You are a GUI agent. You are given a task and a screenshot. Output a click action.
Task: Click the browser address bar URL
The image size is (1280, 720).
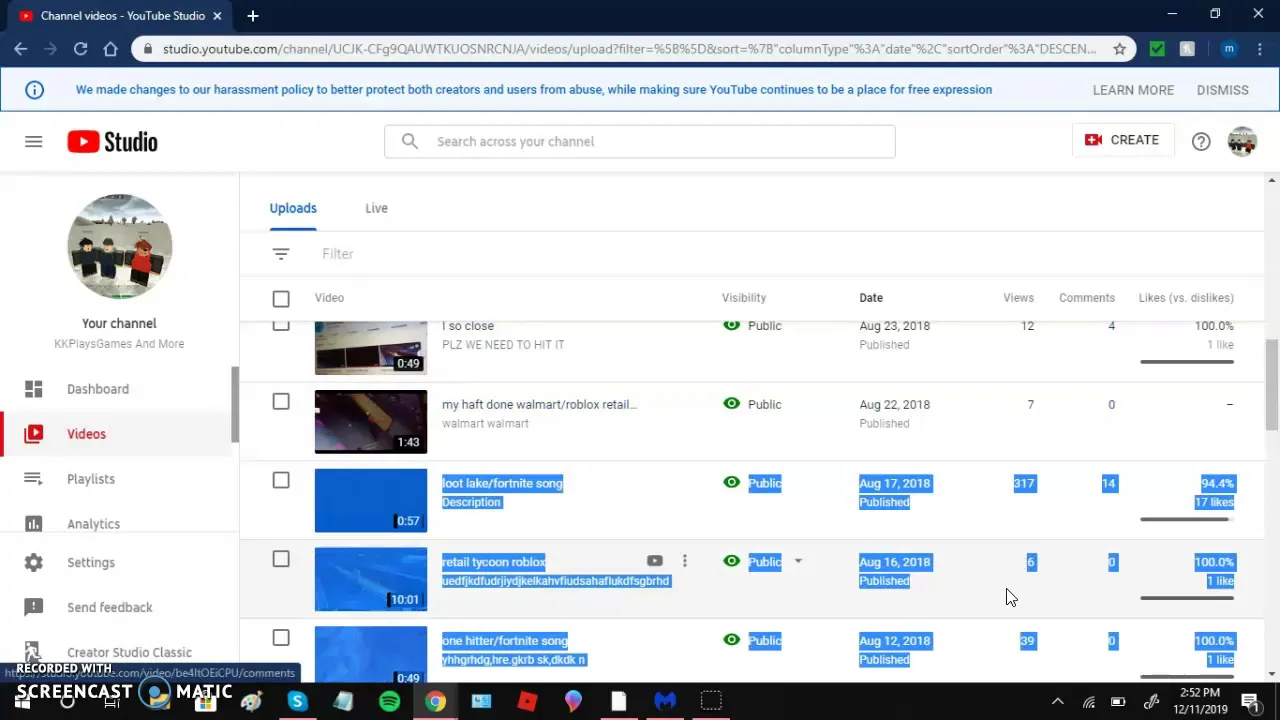click(x=629, y=48)
